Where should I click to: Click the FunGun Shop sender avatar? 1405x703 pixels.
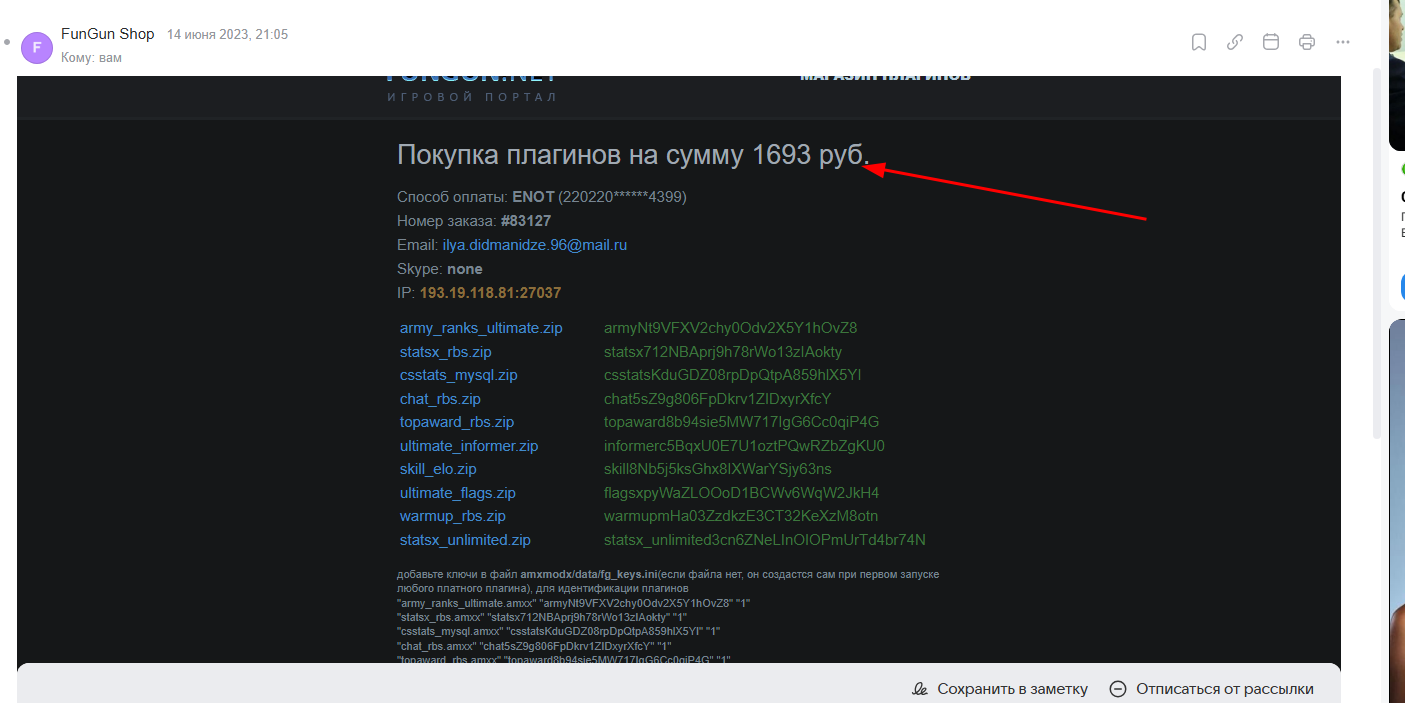coord(36,47)
